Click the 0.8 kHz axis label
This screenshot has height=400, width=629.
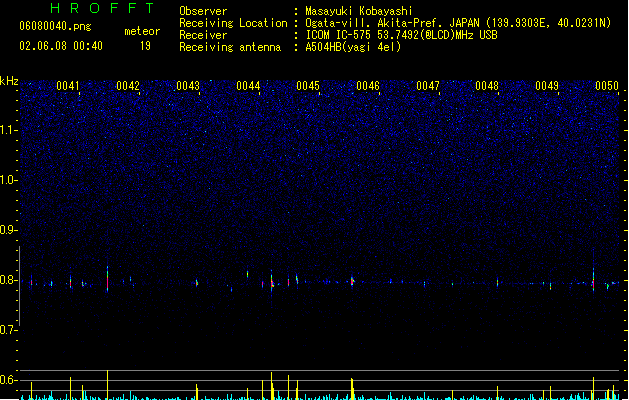click(9, 280)
